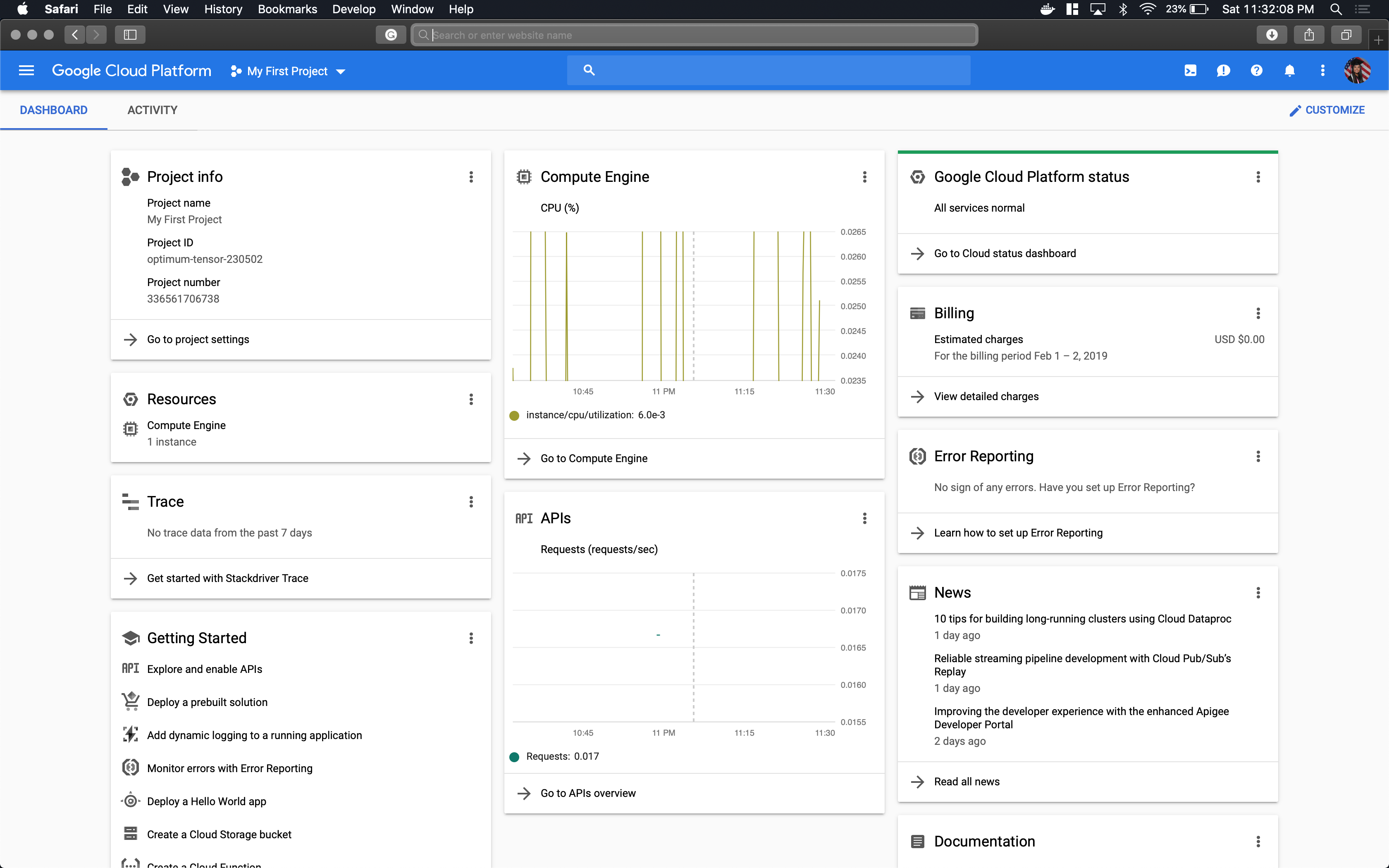Switch to the Activity tab
This screenshot has width=1389, height=868.
[x=152, y=110]
